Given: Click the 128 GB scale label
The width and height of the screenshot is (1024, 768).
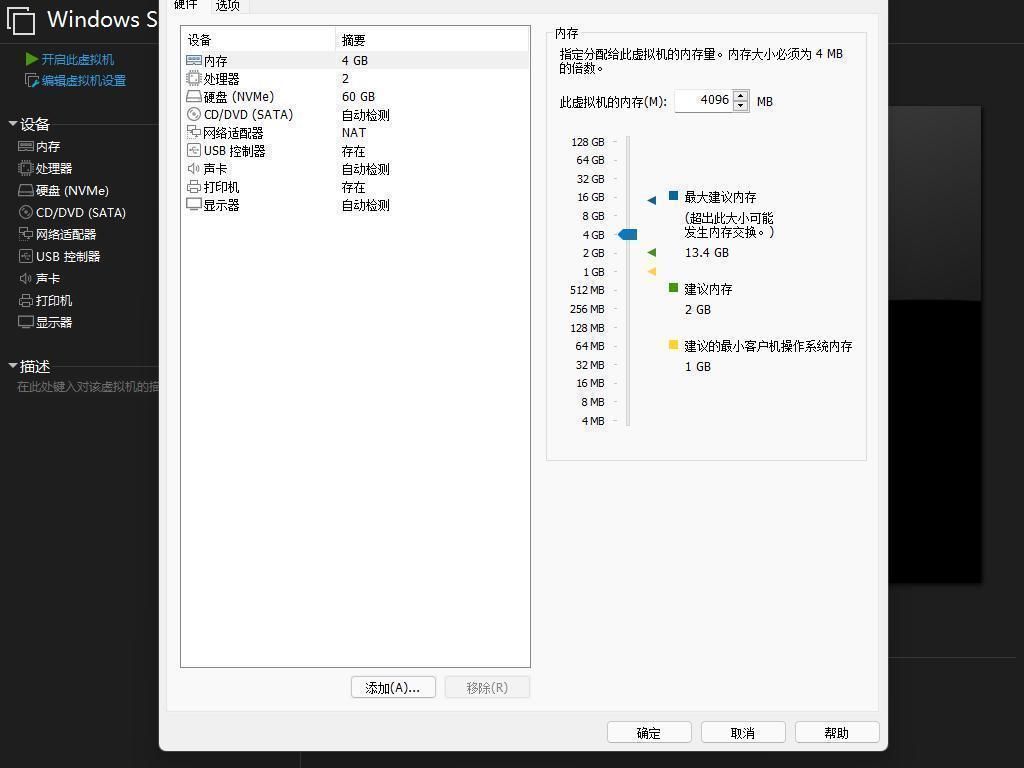Looking at the screenshot, I should click(x=588, y=142).
